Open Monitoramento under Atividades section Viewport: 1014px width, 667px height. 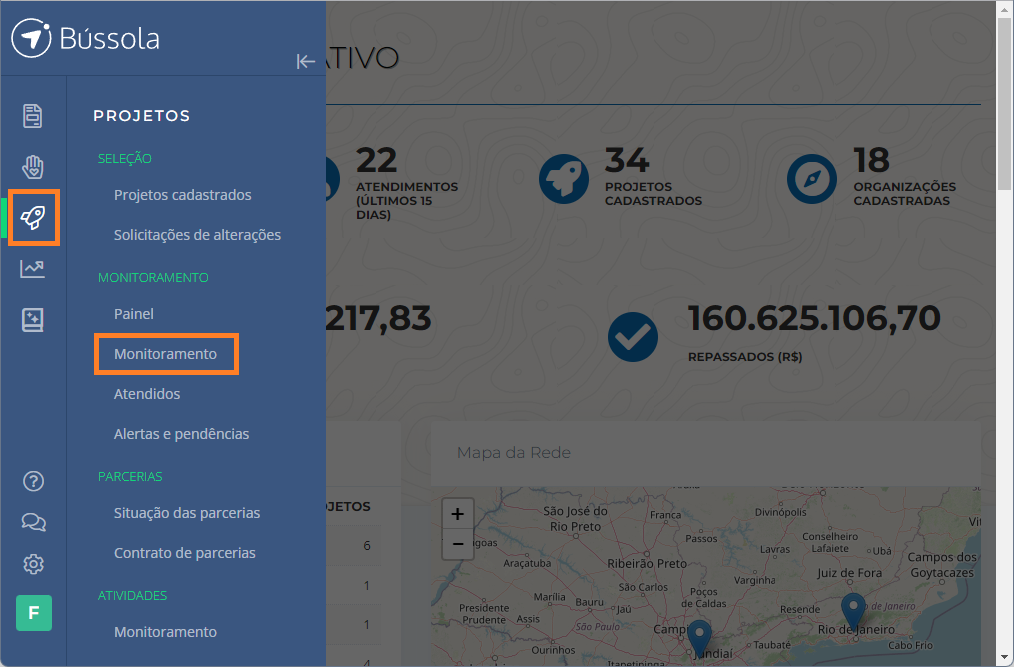click(166, 632)
